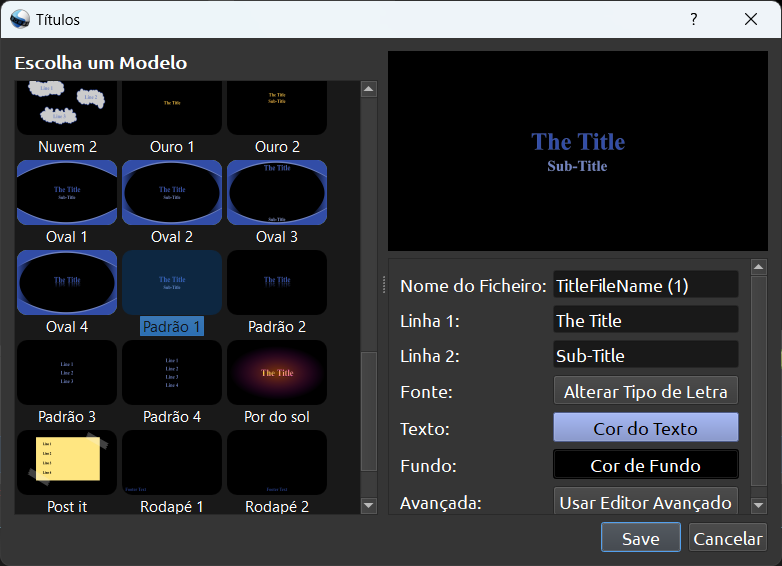Choose the Padrão 2 template thumbnail
This screenshot has width=782, height=566.
tap(277, 282)
